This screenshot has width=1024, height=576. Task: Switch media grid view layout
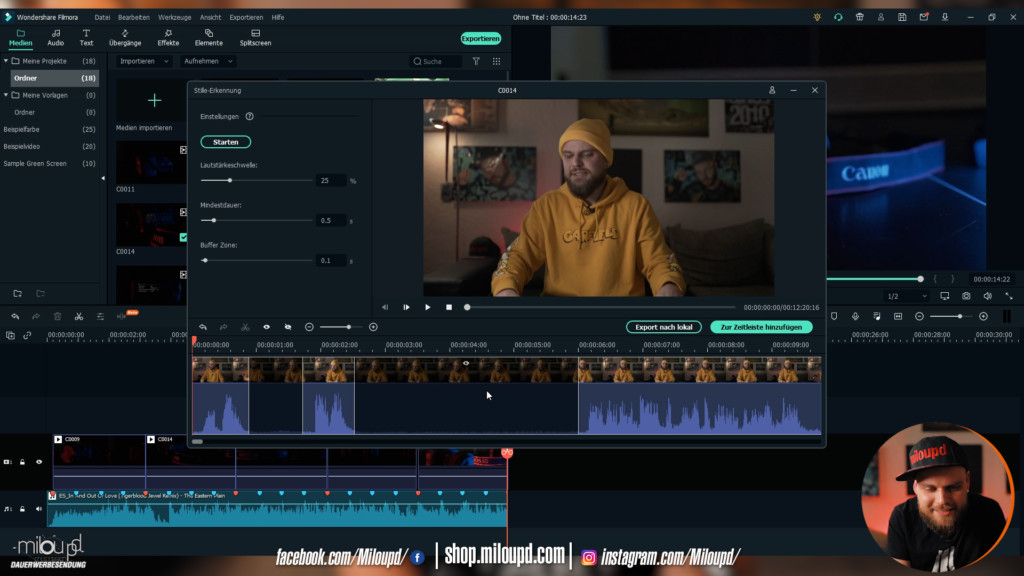pos(496,61)
